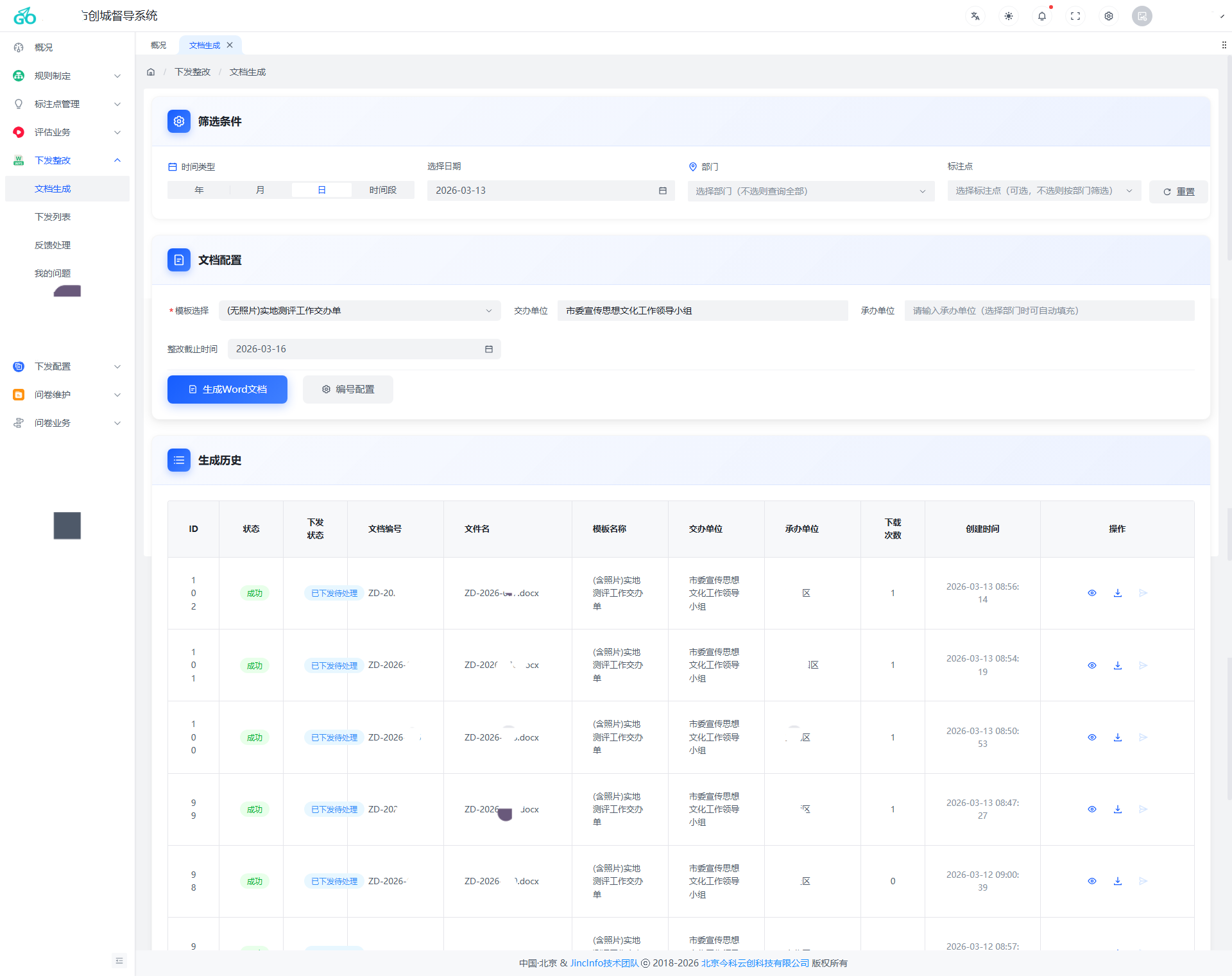Enter fullscreen mode via the top bar icon
Image resolution: width=1232 pixels, height=976 pixels.
pyautogui.click(x=1075, y=16)
